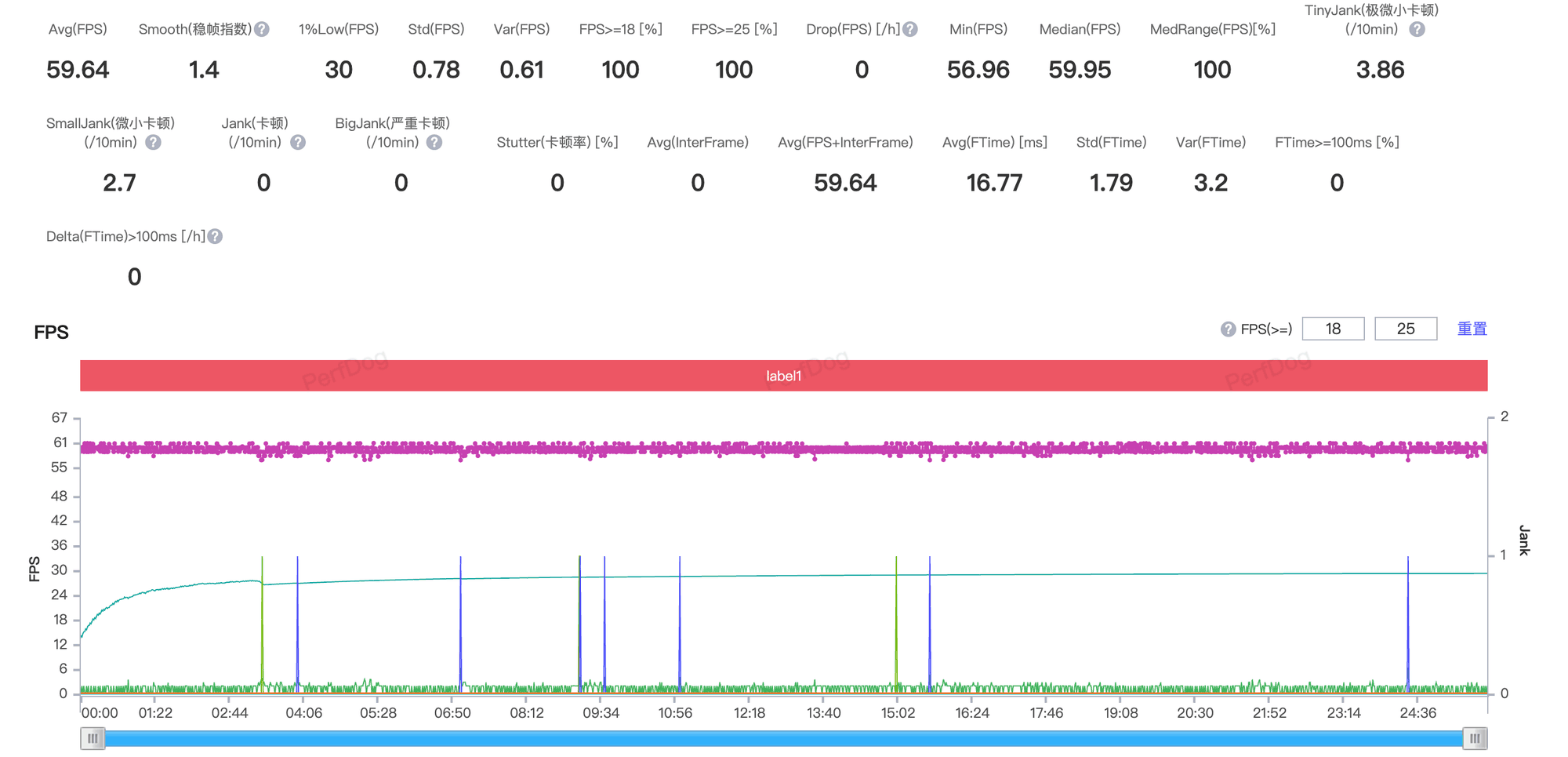This screenshot has width=1568, height=757.
Task: Click SmallJank(微小卡顿) question mark icon
Action: (154, 142)
